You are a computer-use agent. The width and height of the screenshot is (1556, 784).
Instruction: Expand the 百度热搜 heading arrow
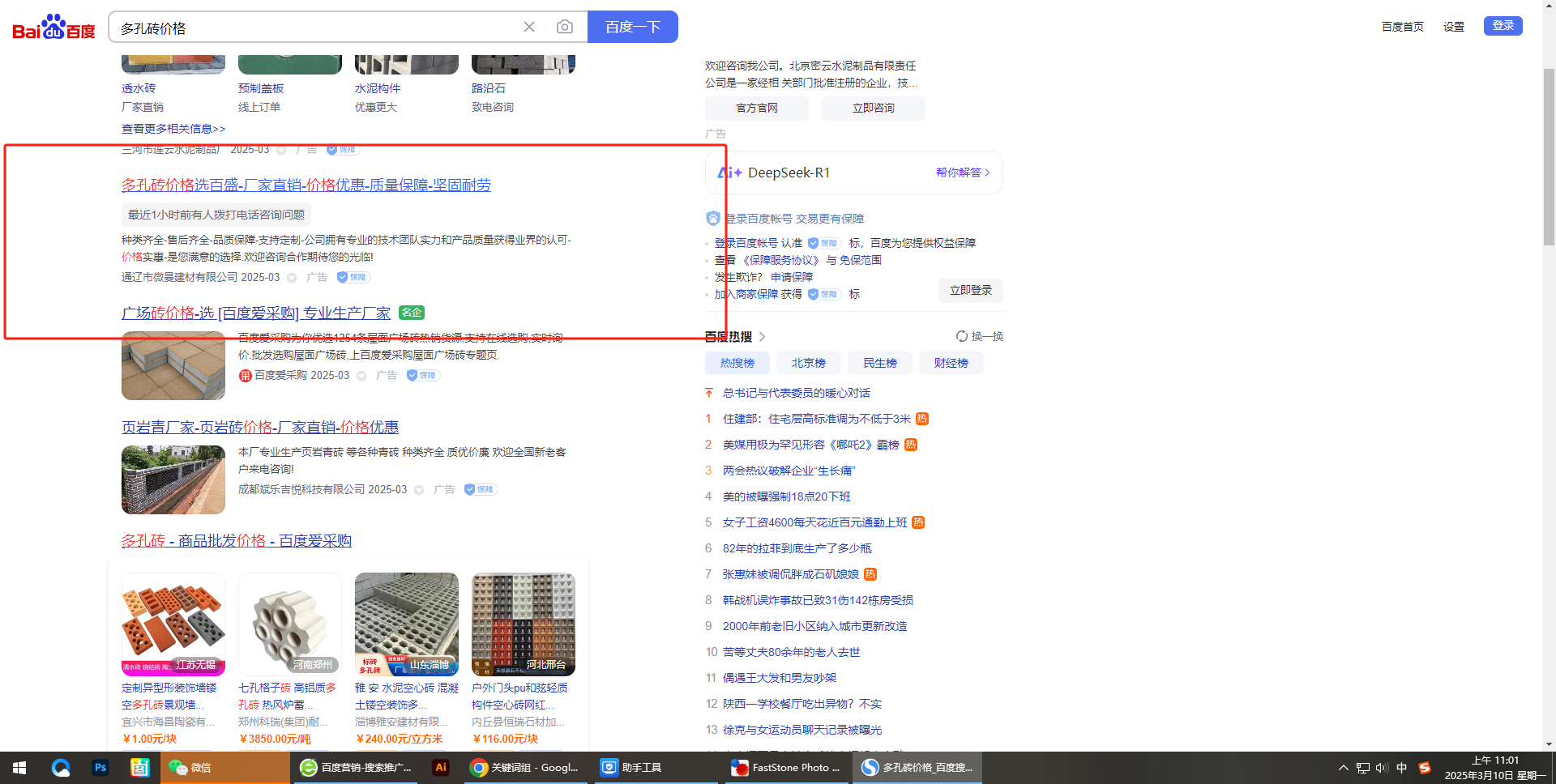[x=762, y=336]
